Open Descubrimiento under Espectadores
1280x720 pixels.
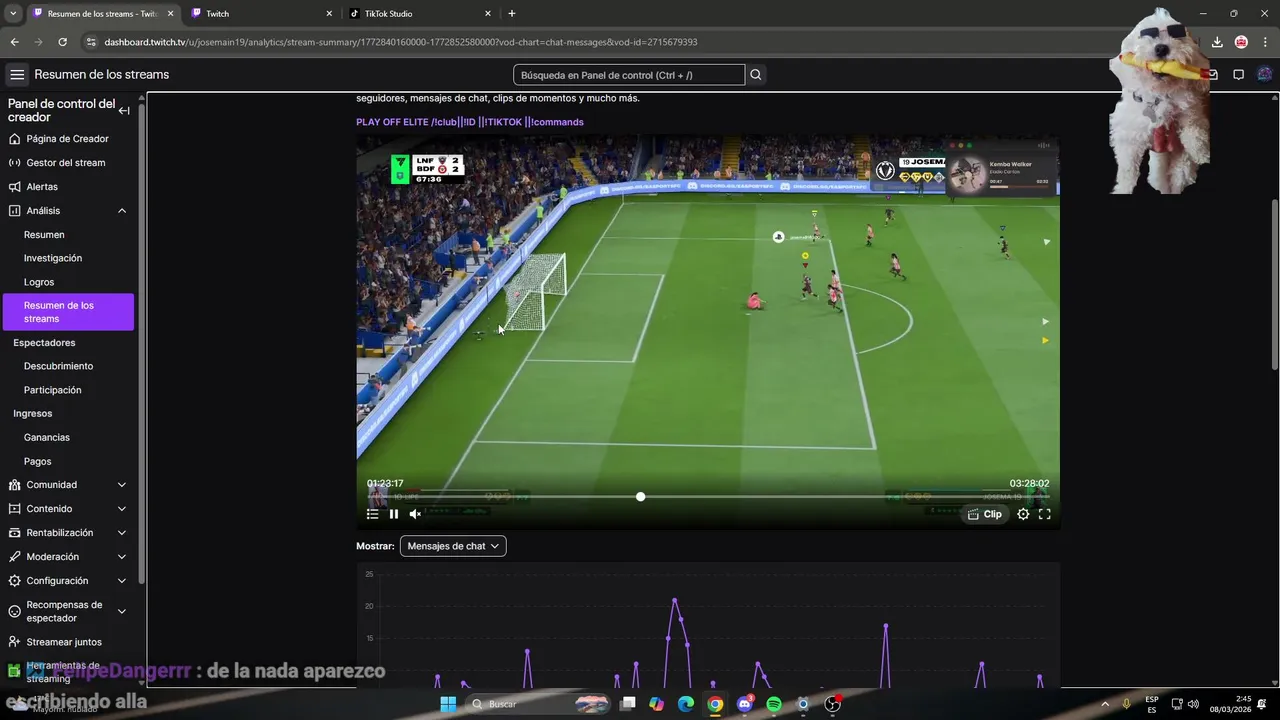(x=58, y=366)
